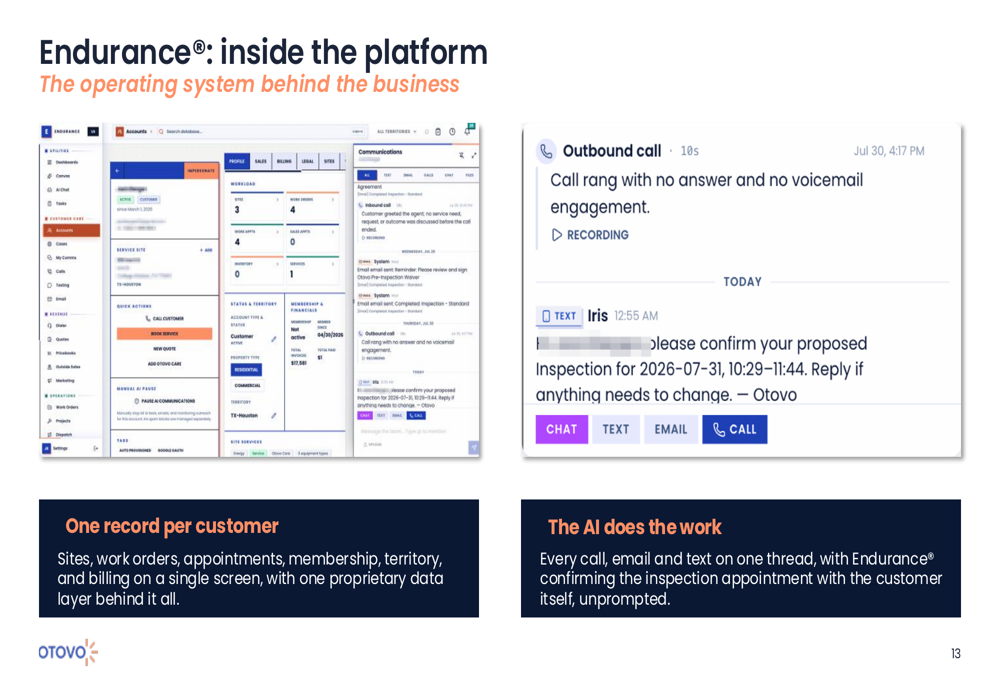Click the Impersonate button
1000x685 pixels.
(x=201, y=171)
